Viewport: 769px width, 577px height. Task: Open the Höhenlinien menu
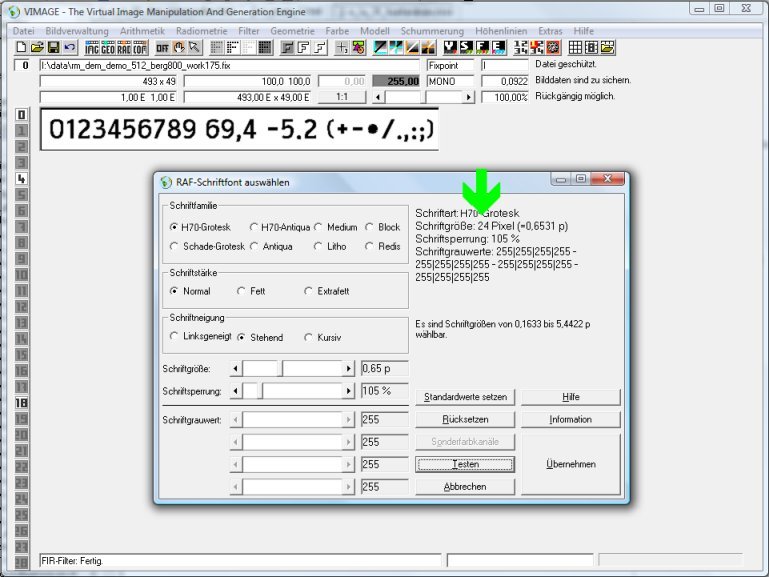click(471, 31)
